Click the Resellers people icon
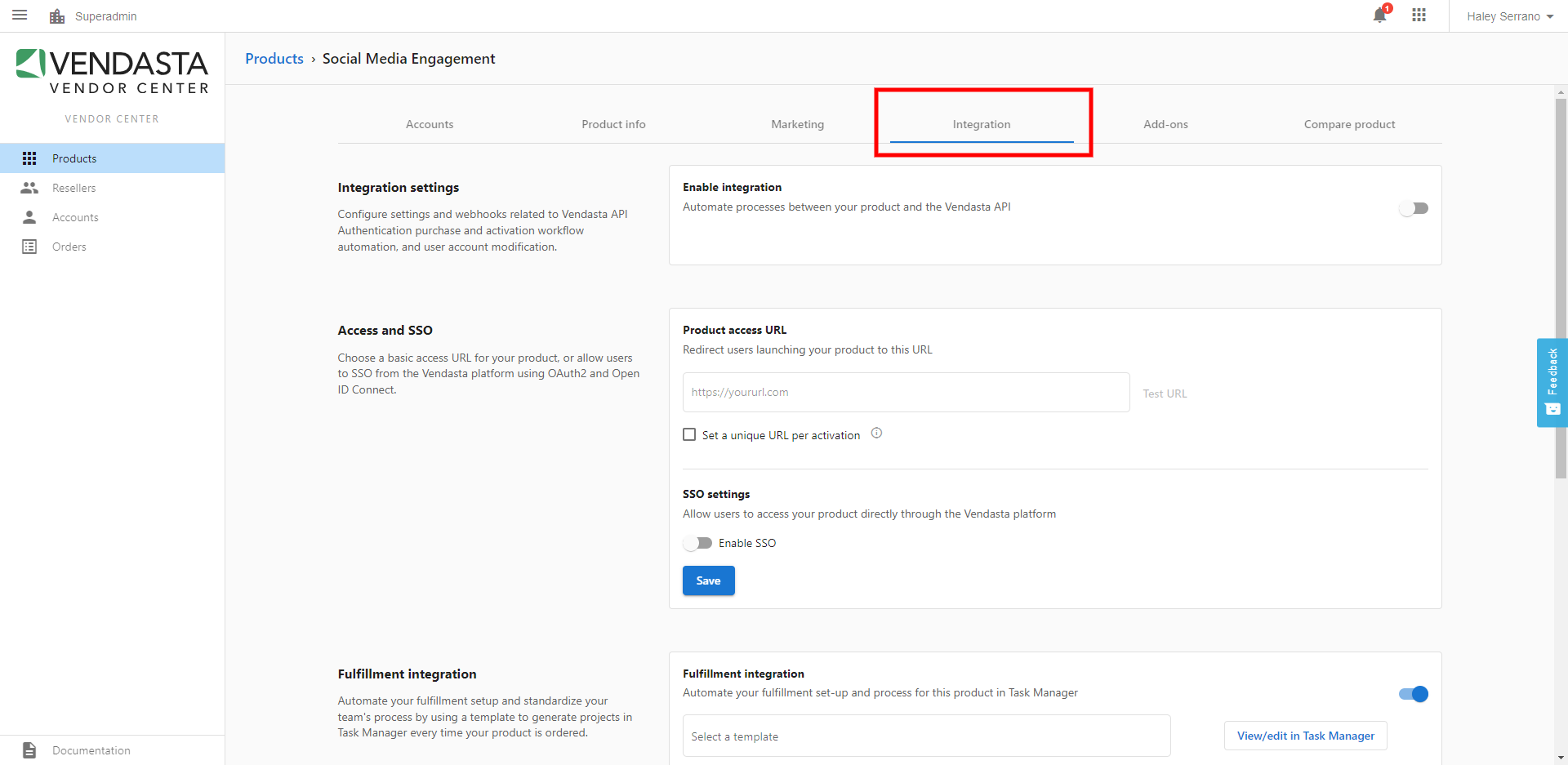This screenshot has width=1568, height=765. click(29, 188)
